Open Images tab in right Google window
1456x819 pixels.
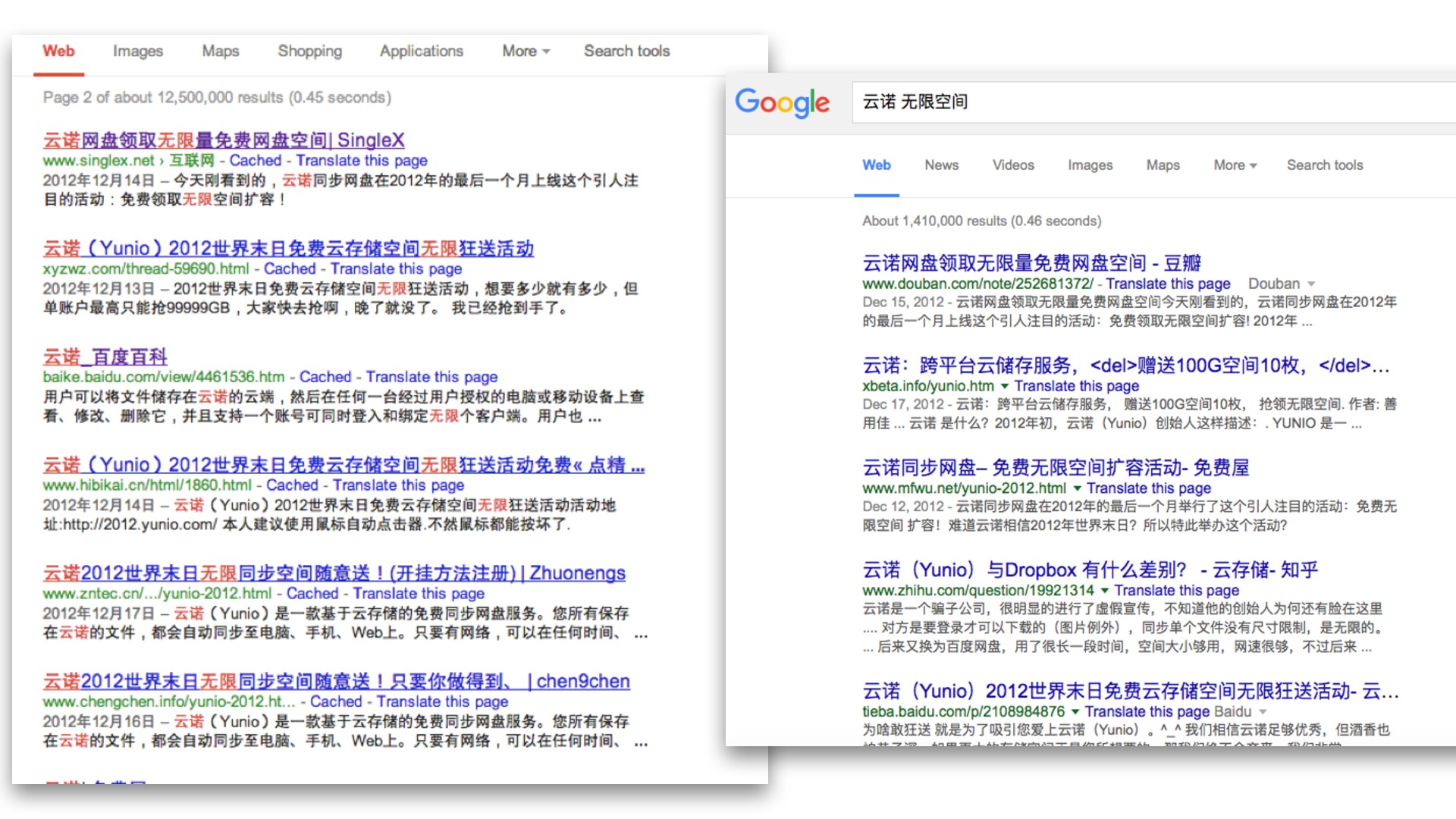coord(1090,165)
